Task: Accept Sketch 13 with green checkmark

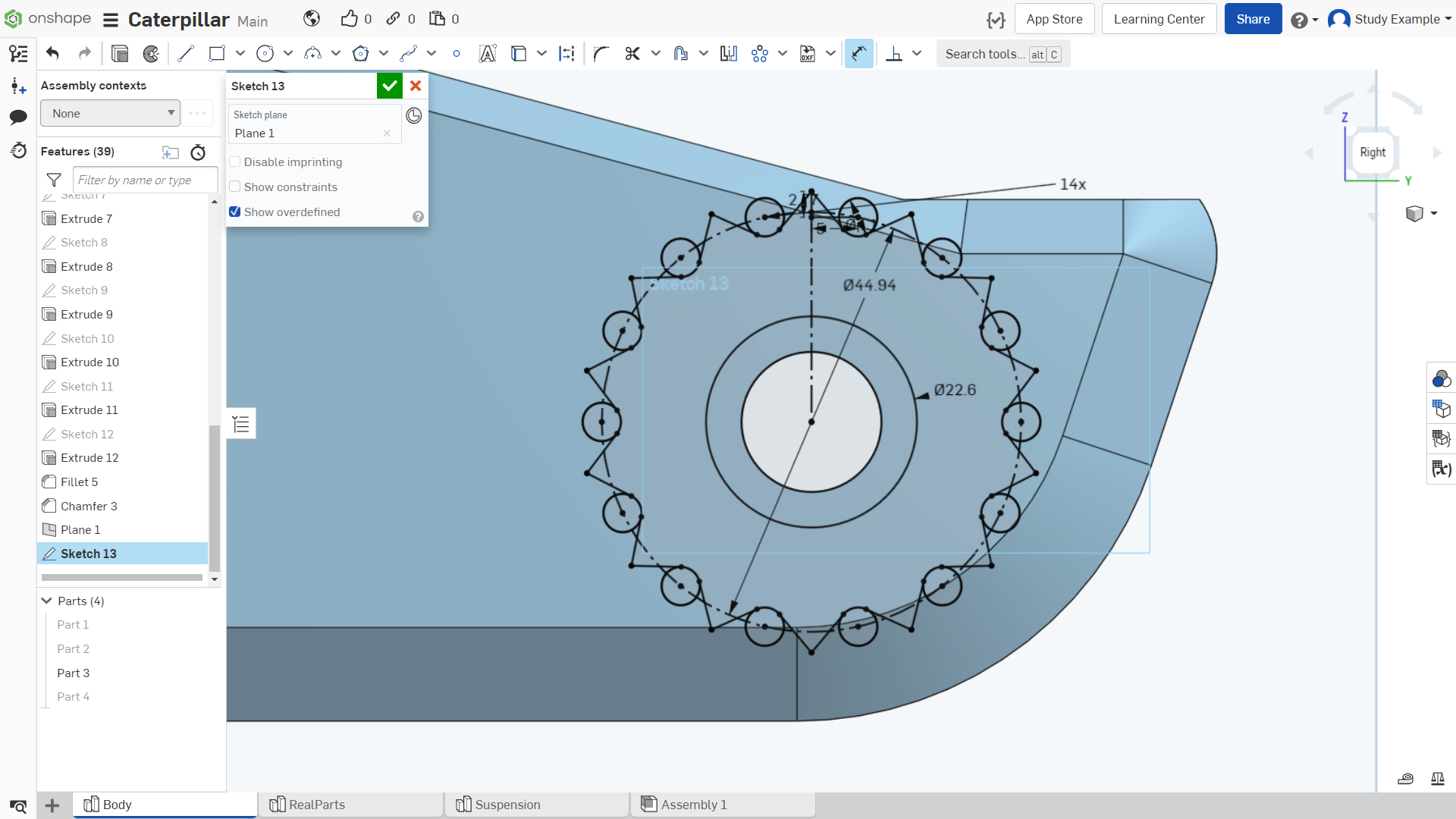Action: tap(390, 86)
